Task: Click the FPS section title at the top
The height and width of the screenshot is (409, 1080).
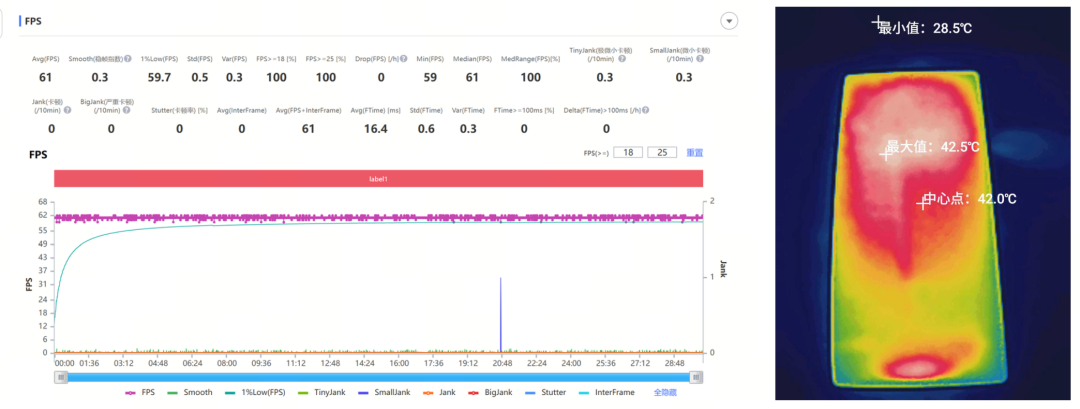Action: 33,21
